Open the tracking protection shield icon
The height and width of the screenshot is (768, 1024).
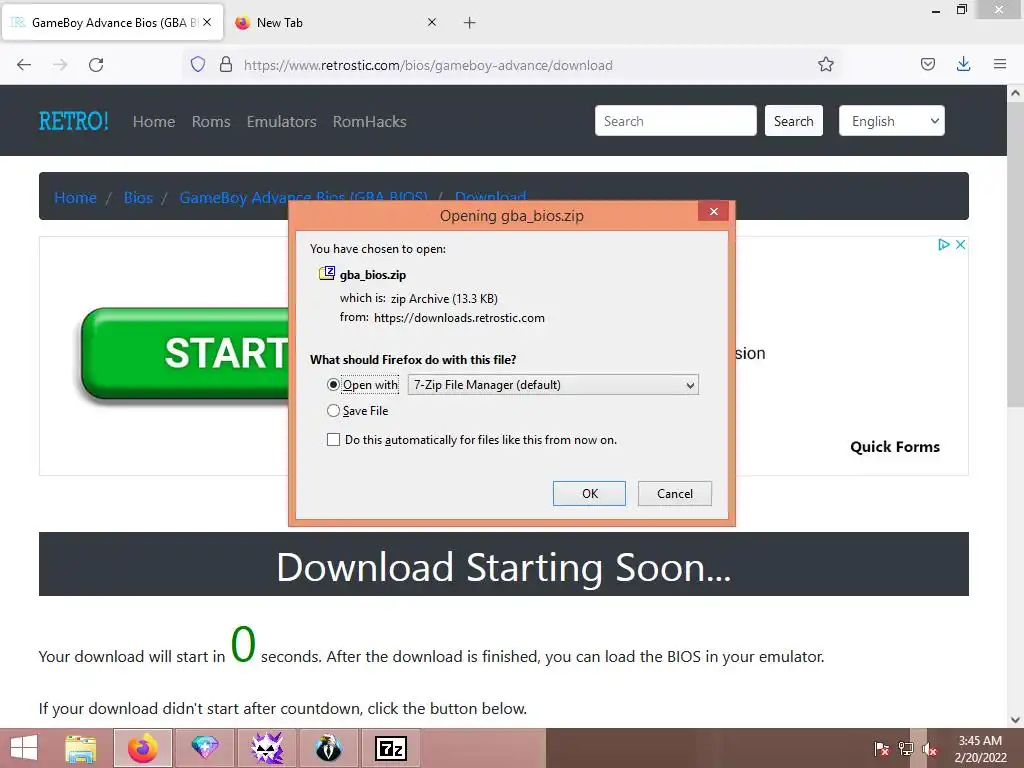coord(198,64)
